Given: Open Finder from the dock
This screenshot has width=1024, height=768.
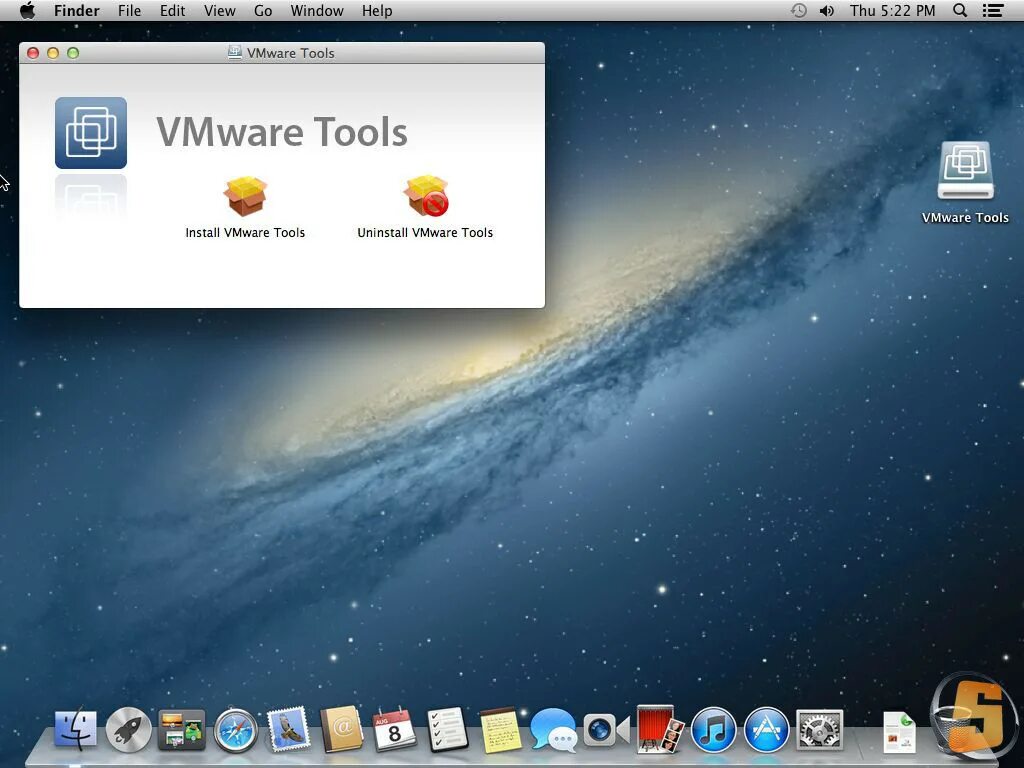Looking at the screenshot, I should [x=75, y=729].
